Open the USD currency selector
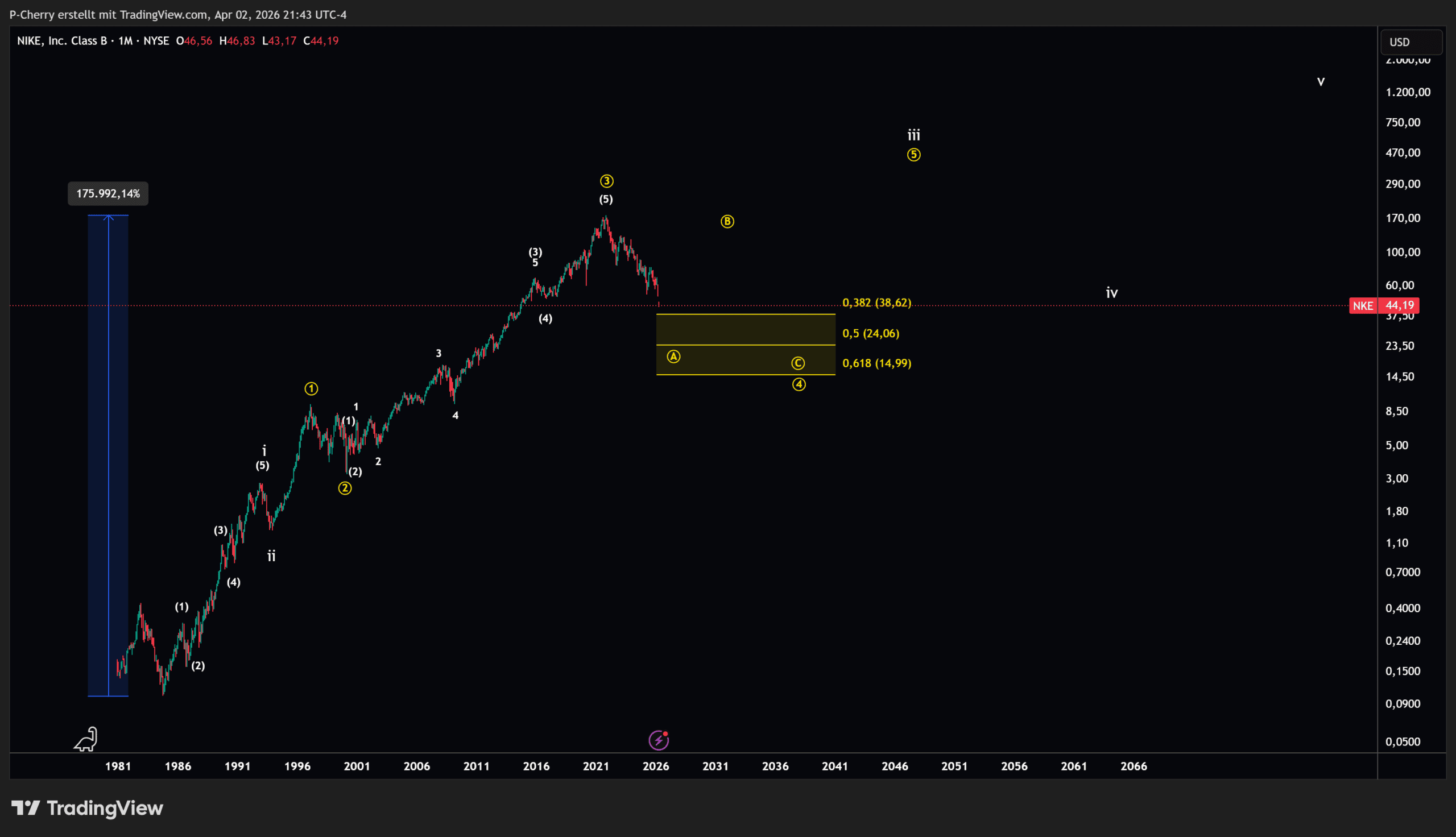 tap(1410, 42)
